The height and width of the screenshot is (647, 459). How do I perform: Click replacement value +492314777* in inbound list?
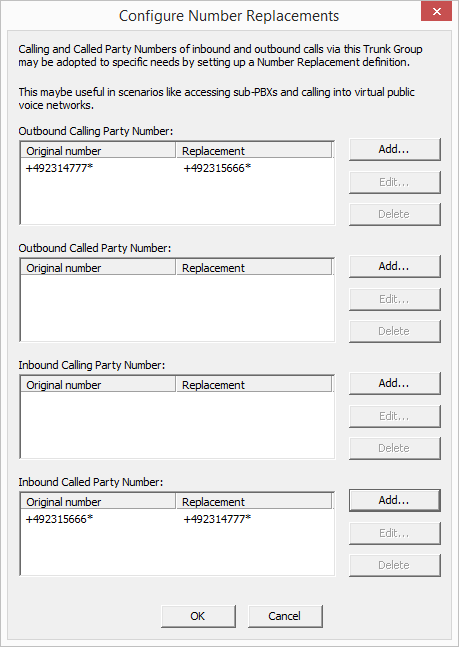click(x=218, y=519)
